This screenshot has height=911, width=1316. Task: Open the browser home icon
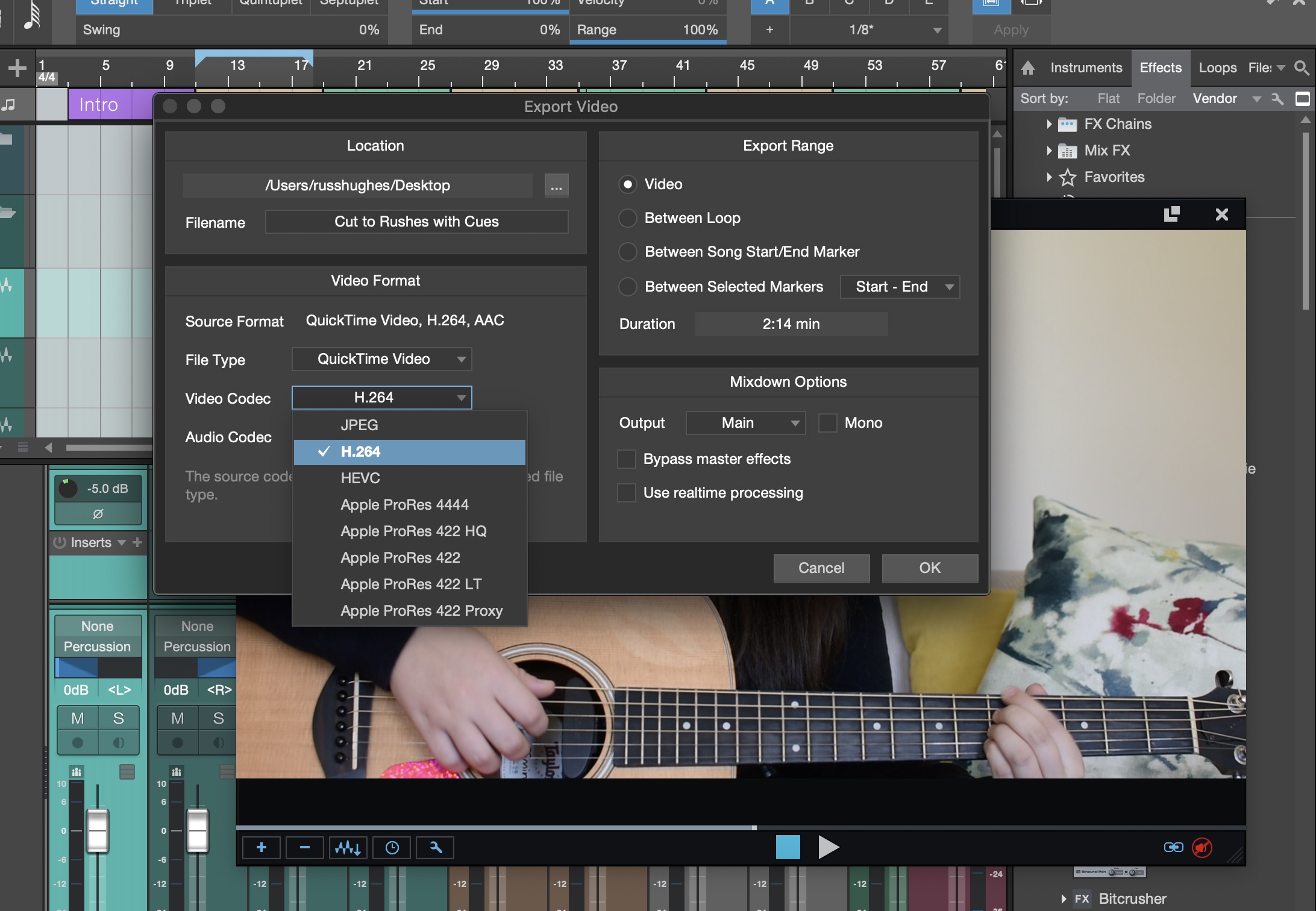pyautogui.click(x=1028, y=68)
